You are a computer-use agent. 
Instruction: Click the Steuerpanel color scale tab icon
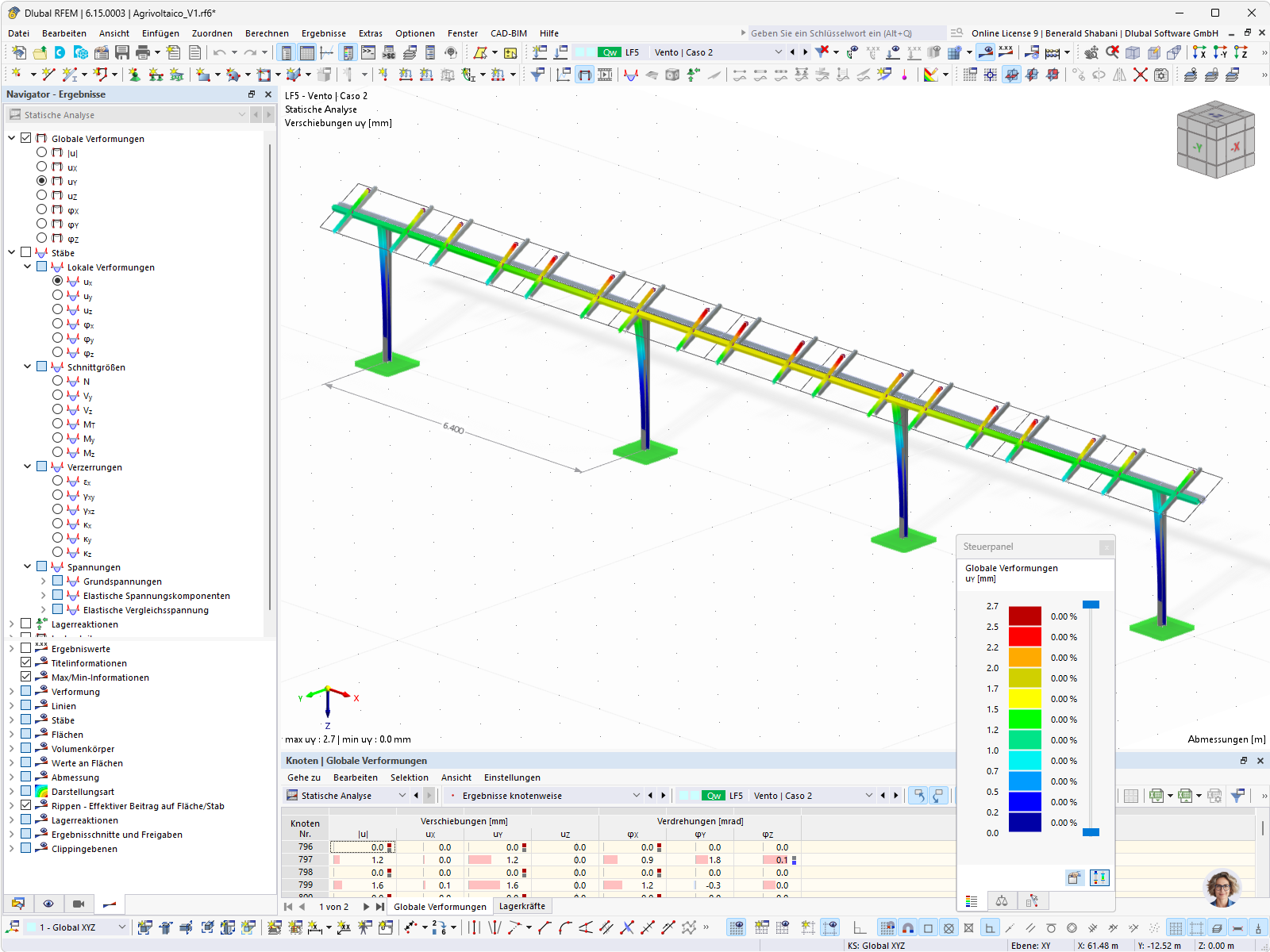[972, 901]
